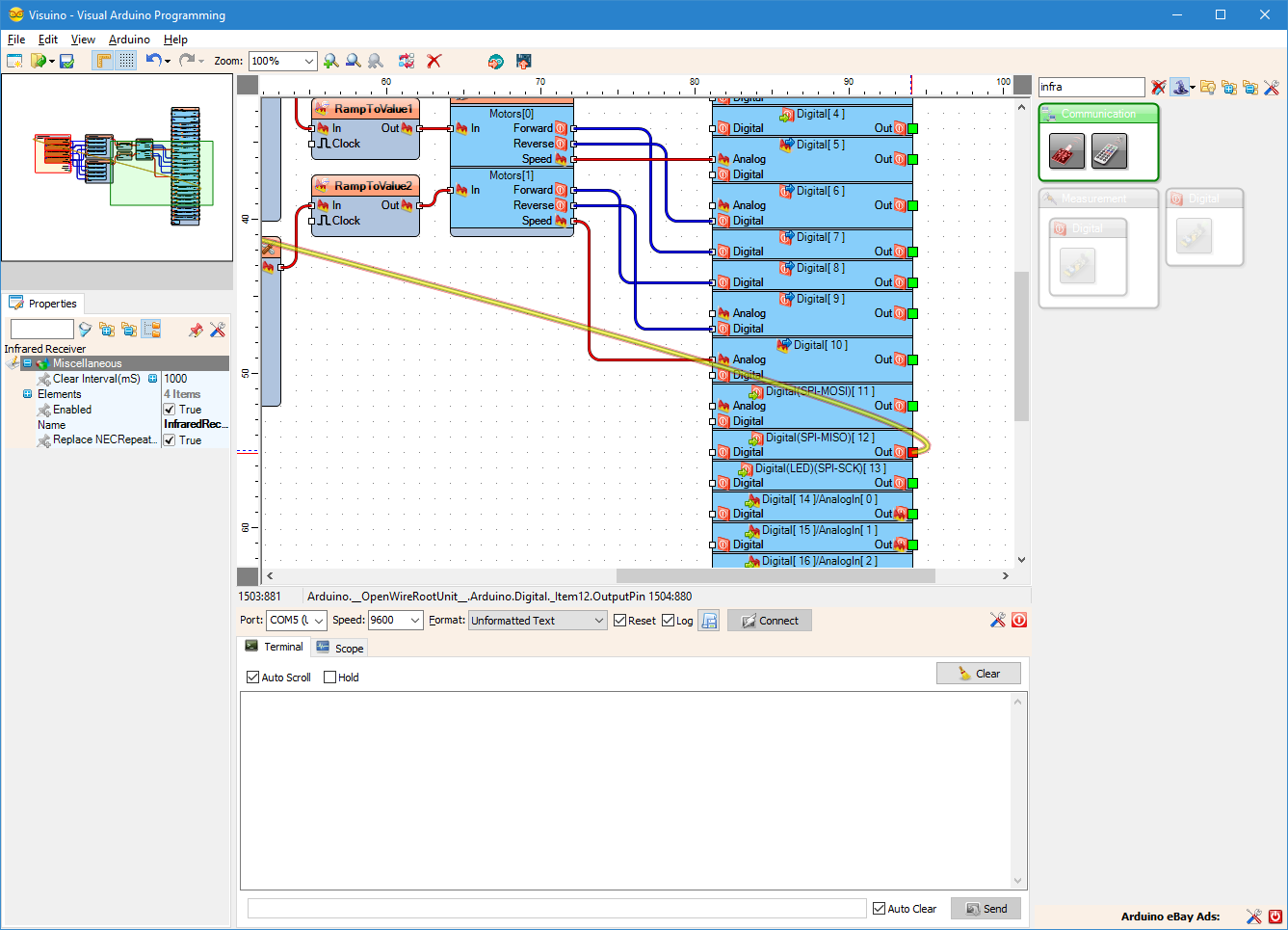Click the serial log file icon beside Log
This screenshot has width=1288, height=930.
pyautogui.click(x=709, y=621)
